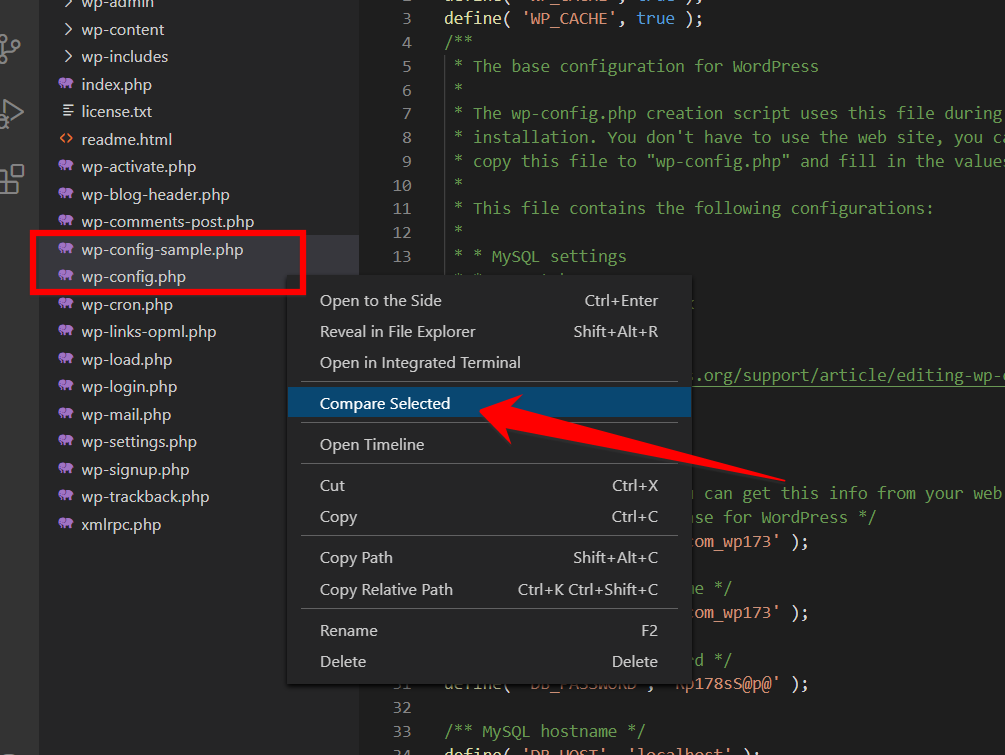Click line number 33 in the gutter
Image resolution: width=1005 pixels, height=755 pixels.
(x=402, y=731)
